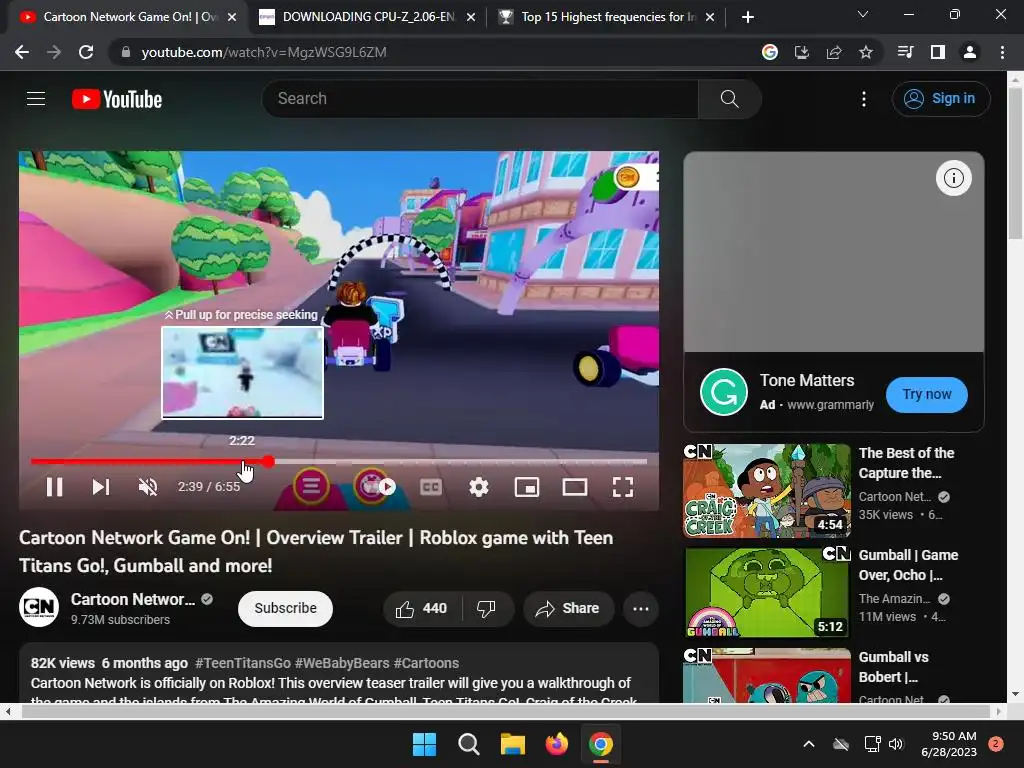The height and width of the screenshot is (768, 1024).
Task: Open a new browser tab
Action: pos(748,18)
